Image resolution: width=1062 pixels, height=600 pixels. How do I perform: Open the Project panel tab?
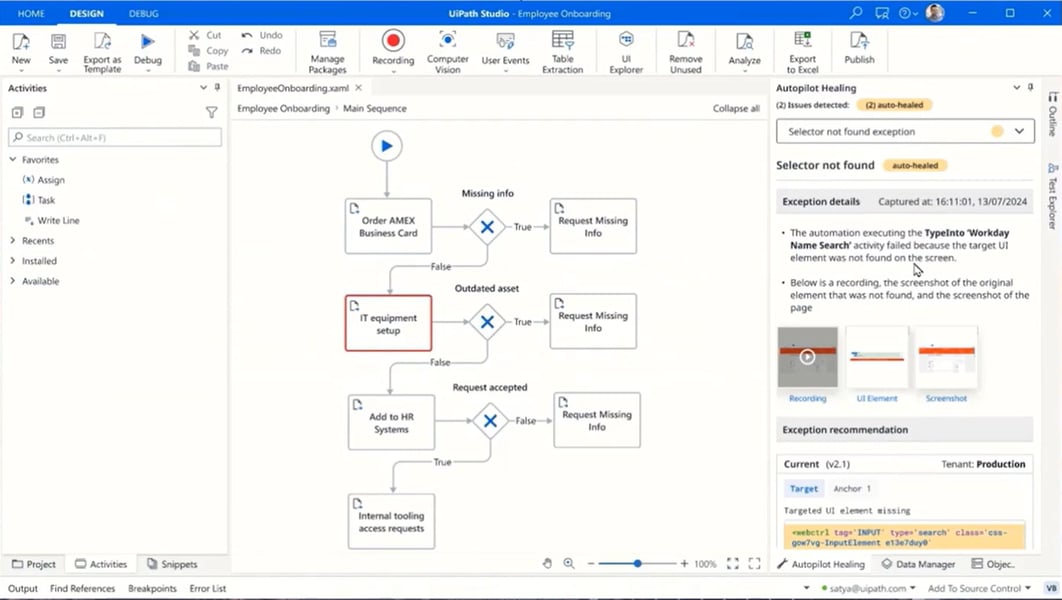34,564
